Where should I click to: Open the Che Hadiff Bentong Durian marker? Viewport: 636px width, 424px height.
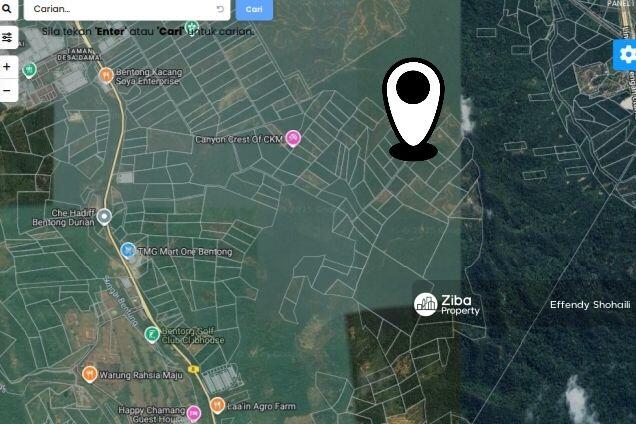coord(104,217)
